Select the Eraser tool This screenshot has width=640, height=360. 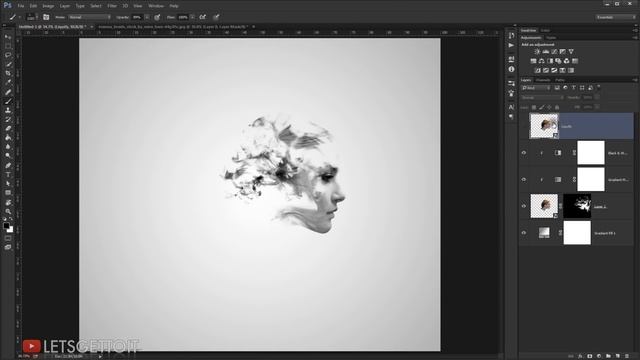[x=8, y=129]
